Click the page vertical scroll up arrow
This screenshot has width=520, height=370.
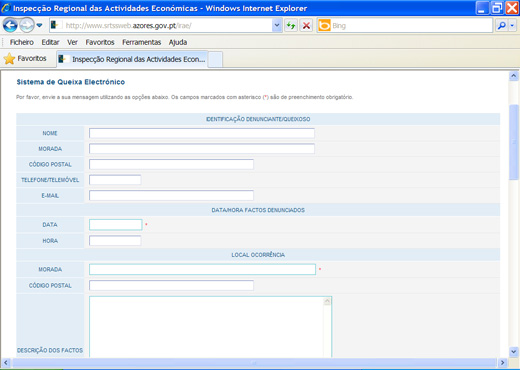pos(514,76)
